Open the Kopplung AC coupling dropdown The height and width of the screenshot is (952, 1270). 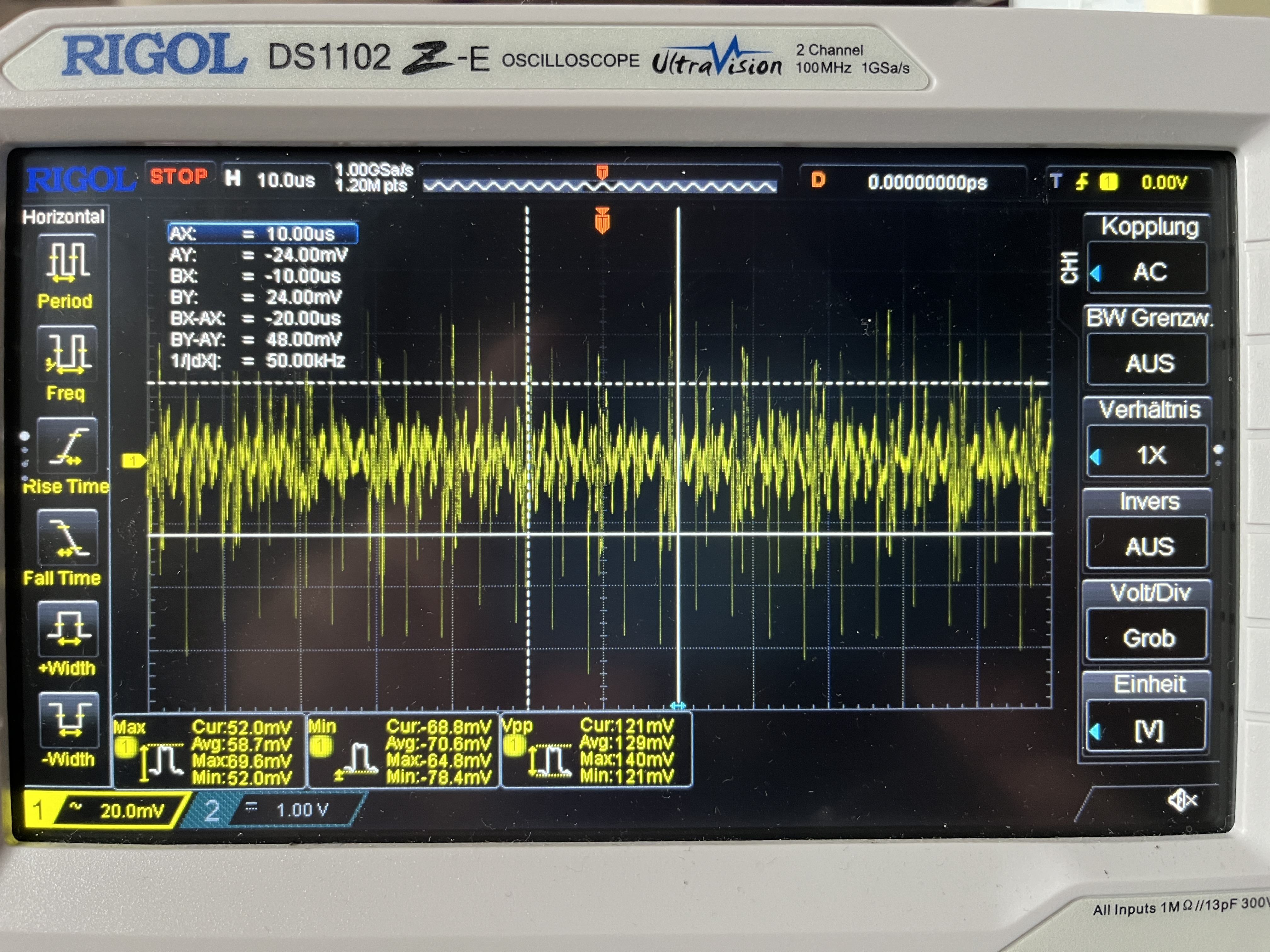click(x=1149, y=270)
